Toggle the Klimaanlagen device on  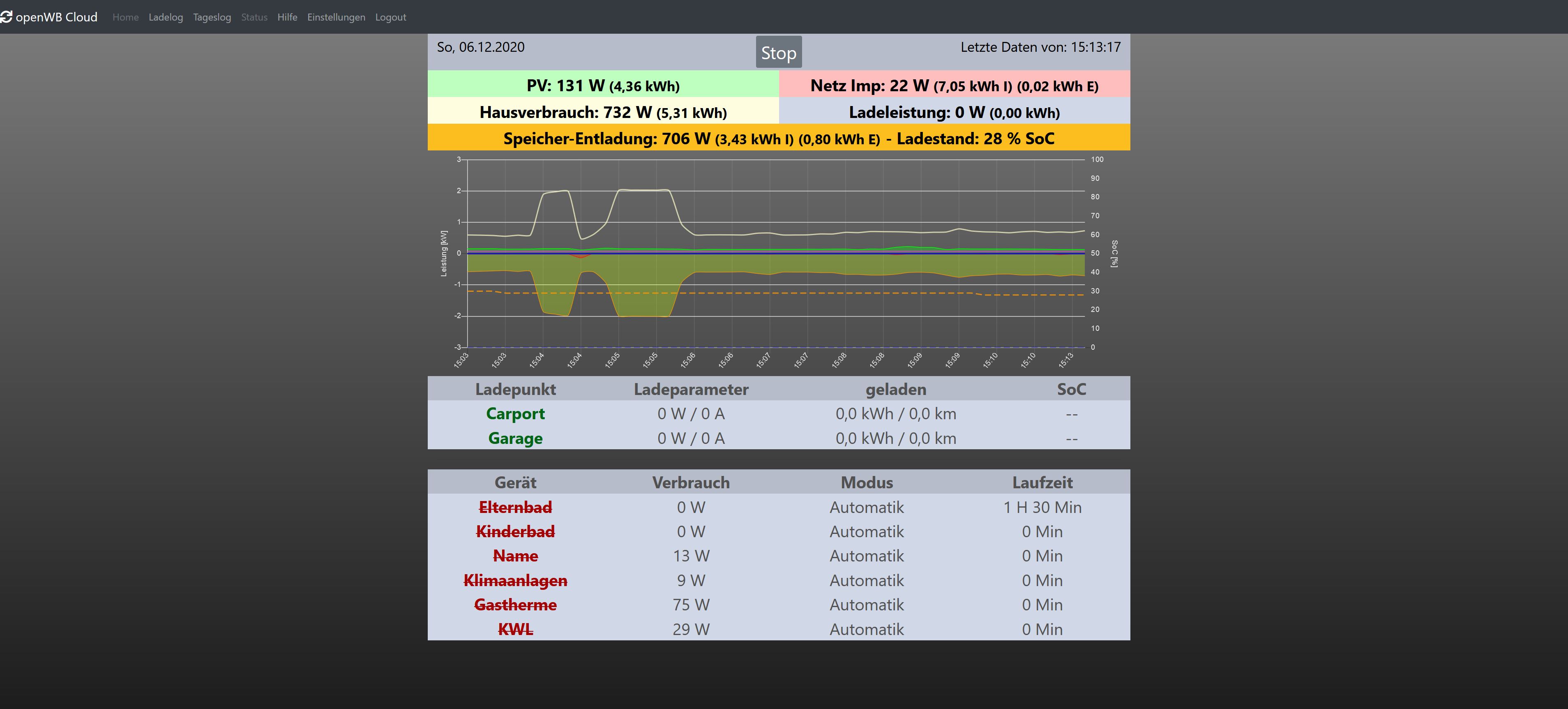(x=515, y=580)
